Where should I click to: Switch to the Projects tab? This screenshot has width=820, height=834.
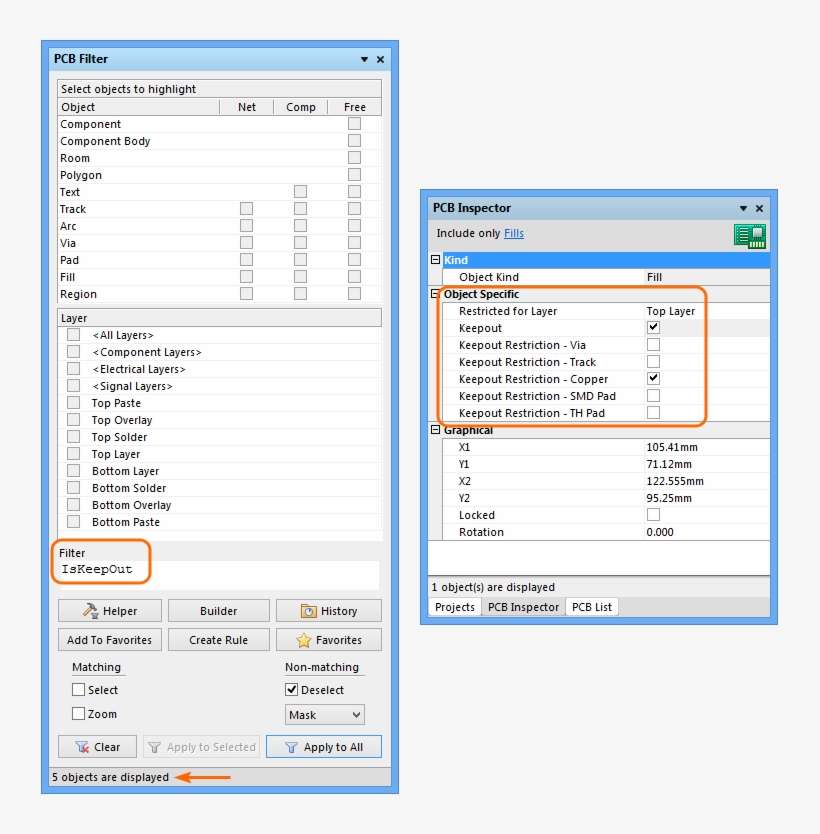455,607
